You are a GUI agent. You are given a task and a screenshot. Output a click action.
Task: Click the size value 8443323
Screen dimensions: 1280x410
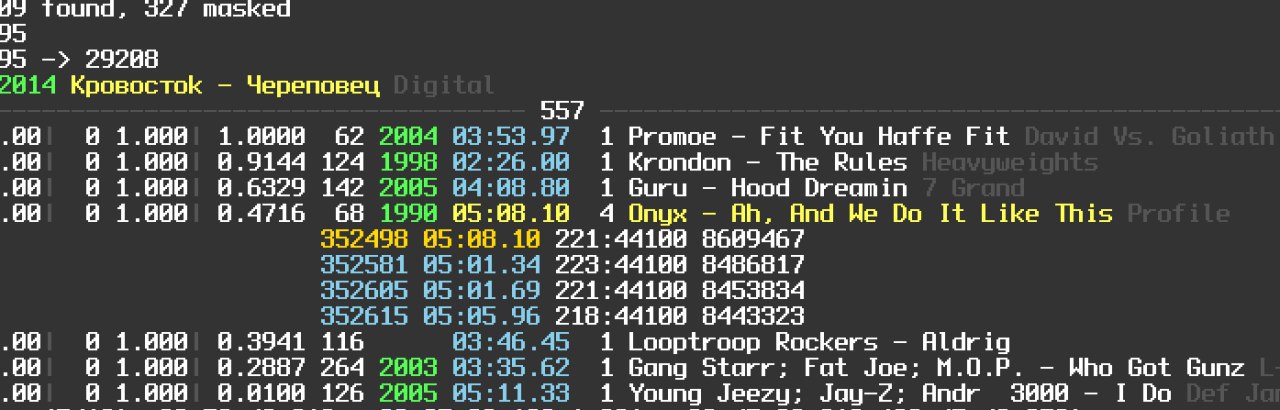(753, 316)
